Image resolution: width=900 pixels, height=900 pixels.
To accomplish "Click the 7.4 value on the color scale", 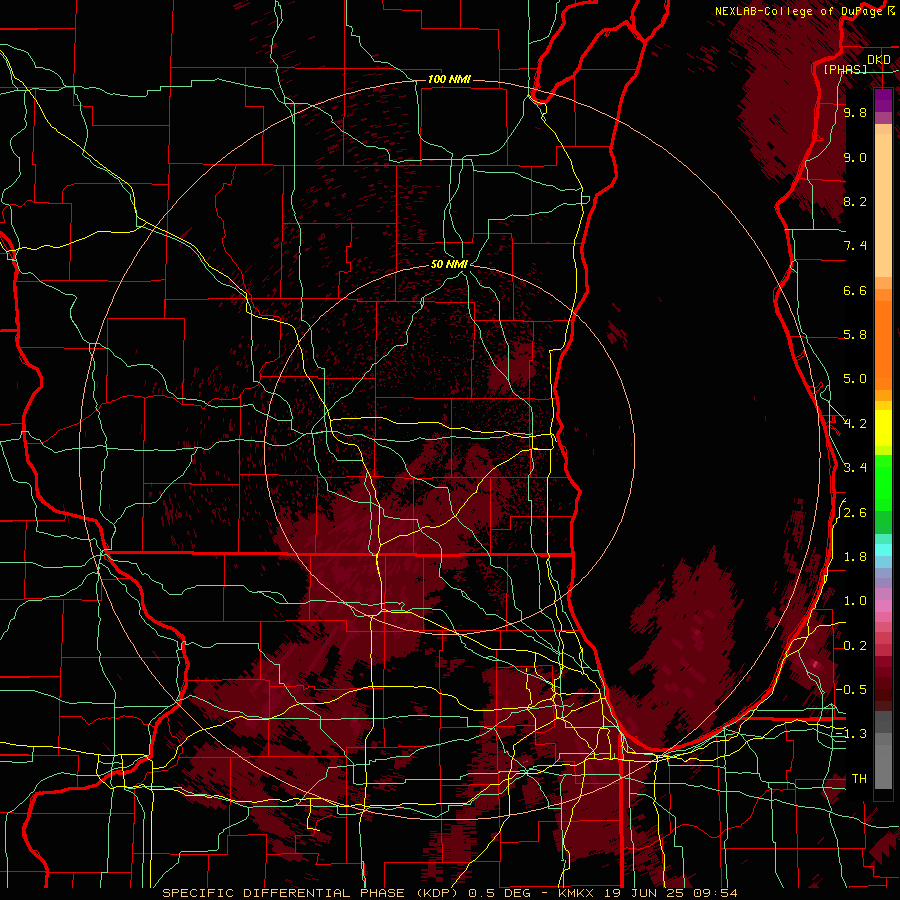I will (x=855, y=246).
